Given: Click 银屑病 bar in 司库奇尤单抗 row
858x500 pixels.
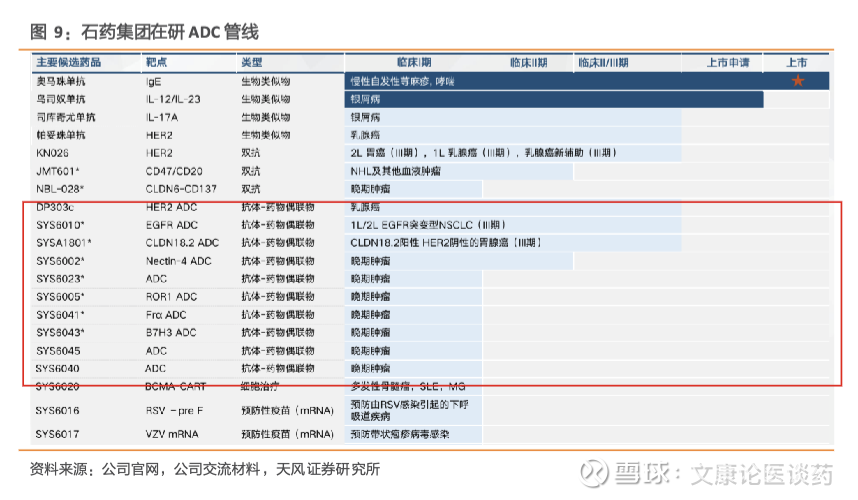Looking at the screenshot, I should 513,117.
